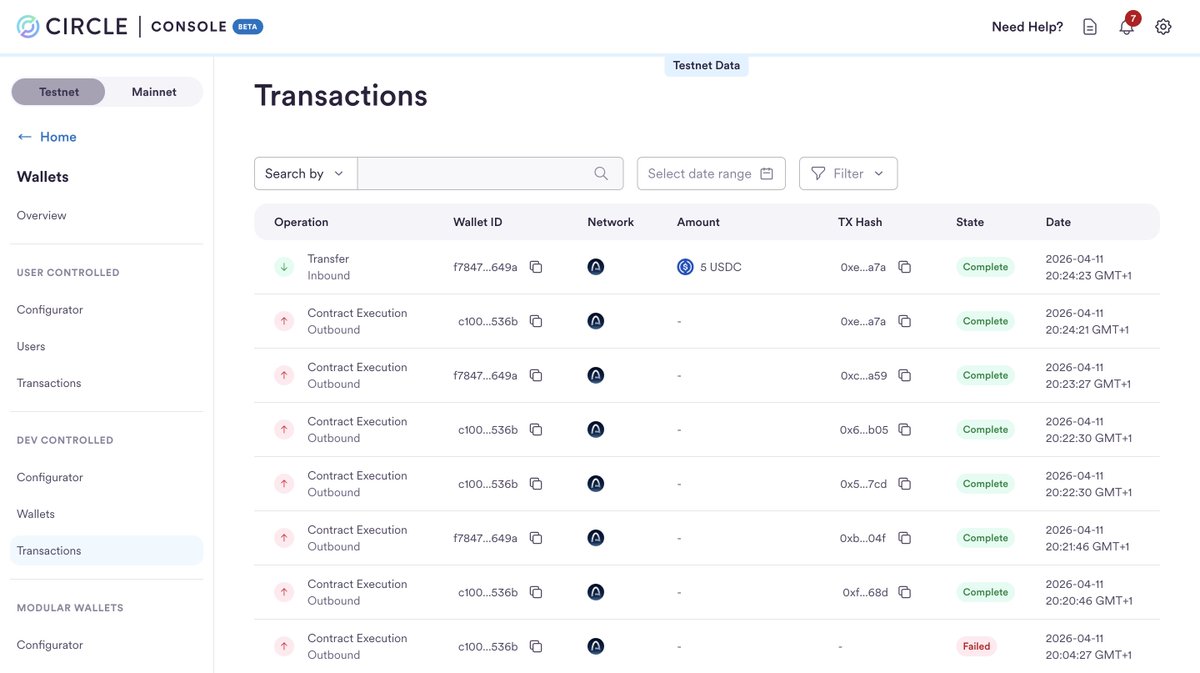Screen dimensions: 1200x673
Task: Open the Filter dropdown
Action: [848, 171]
